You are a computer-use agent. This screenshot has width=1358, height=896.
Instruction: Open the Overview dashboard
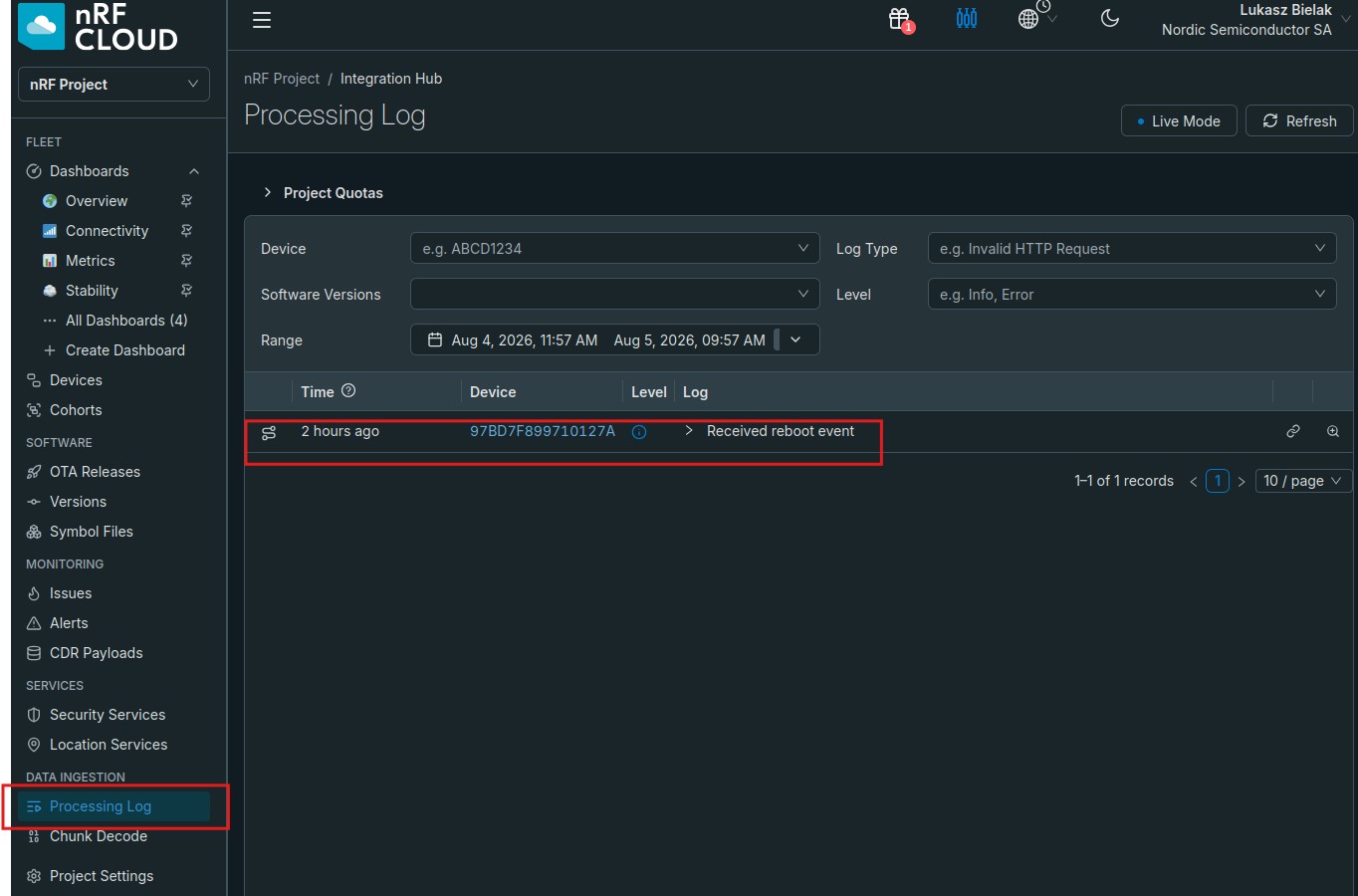pos(97,201)
